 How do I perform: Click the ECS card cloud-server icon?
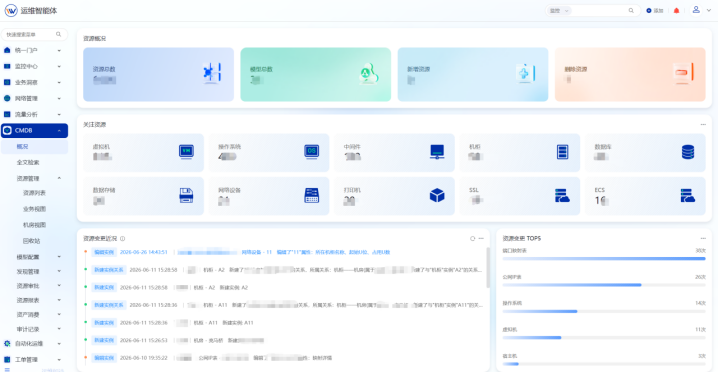pos(687,195)
